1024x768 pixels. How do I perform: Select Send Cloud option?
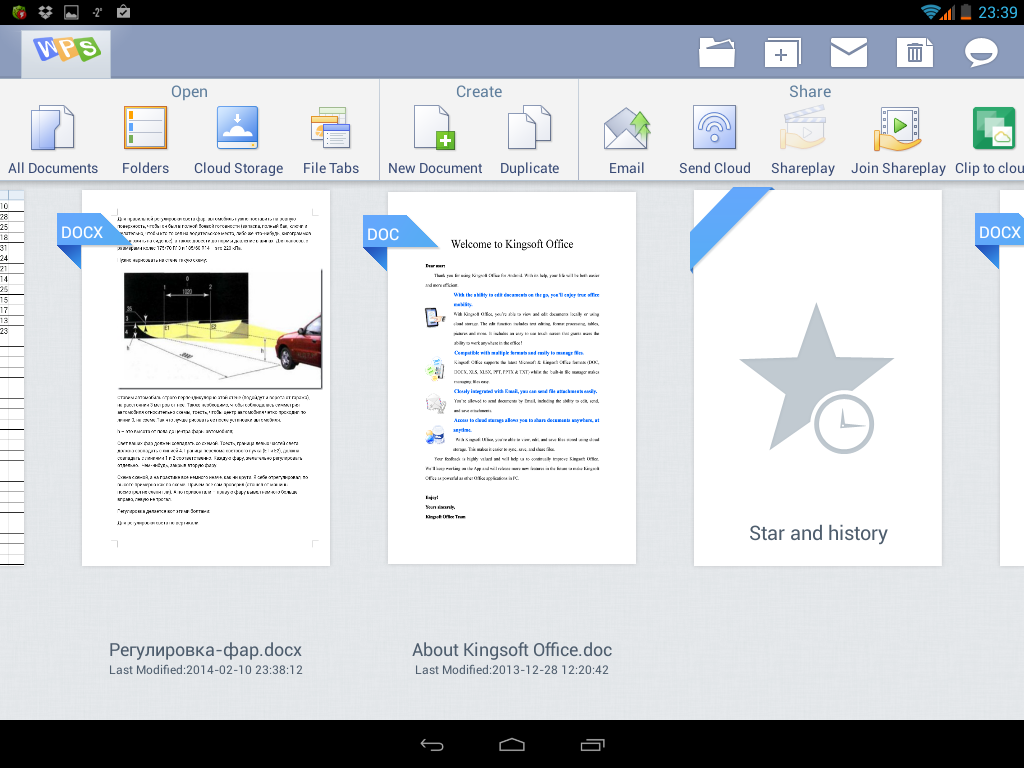(x=714, y=140)
